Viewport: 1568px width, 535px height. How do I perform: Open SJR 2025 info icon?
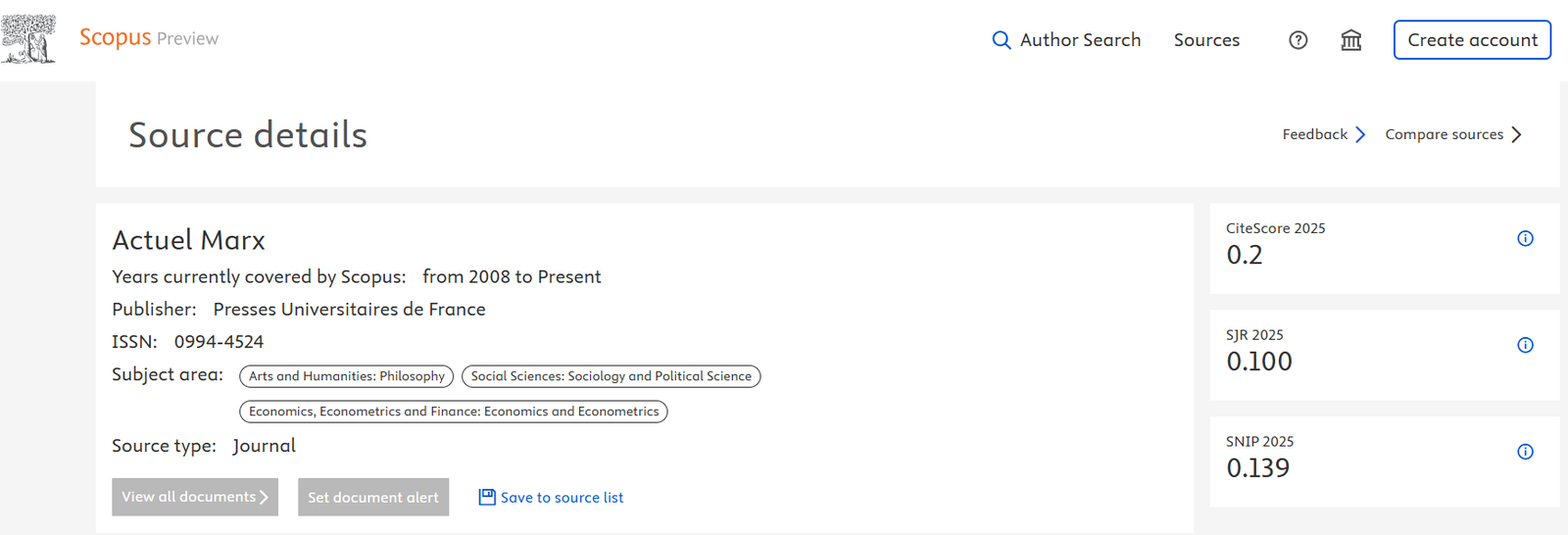click(1525, 345)
